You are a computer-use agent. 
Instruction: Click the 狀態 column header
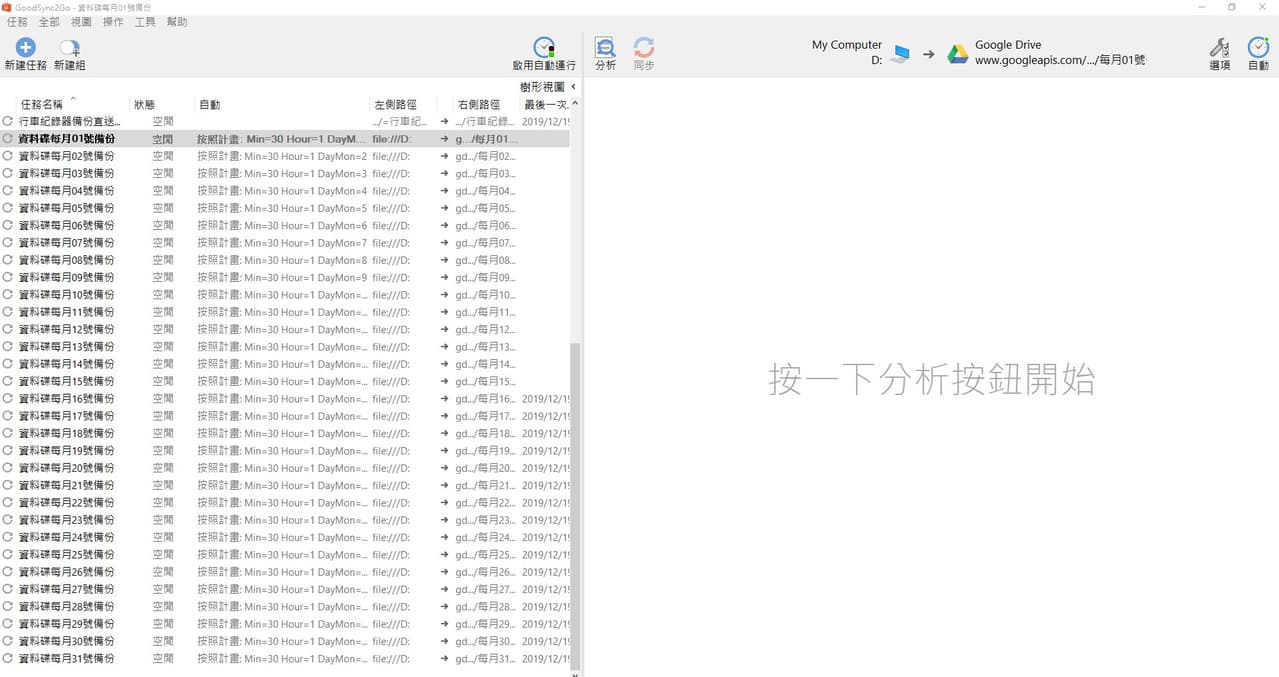[x=144, y=104]
